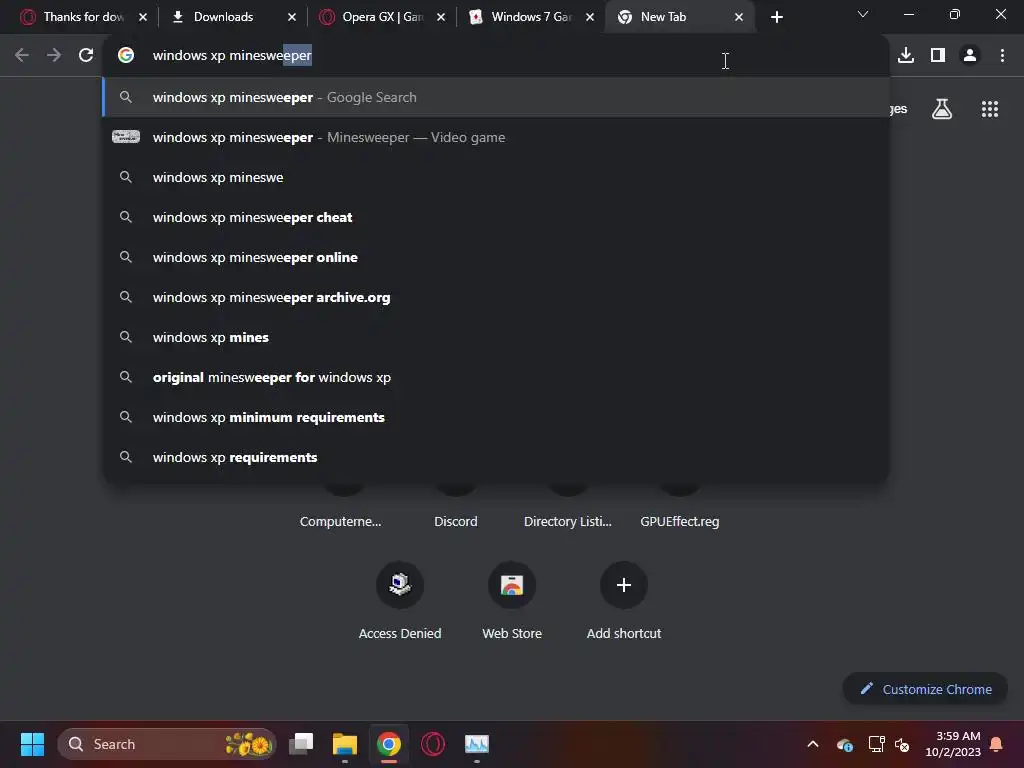Image resolution: width=1024 pixels, height=768 pixels.
Task: Select 'windows xp minesweeper online' suggestion
Action: (496, 257)
